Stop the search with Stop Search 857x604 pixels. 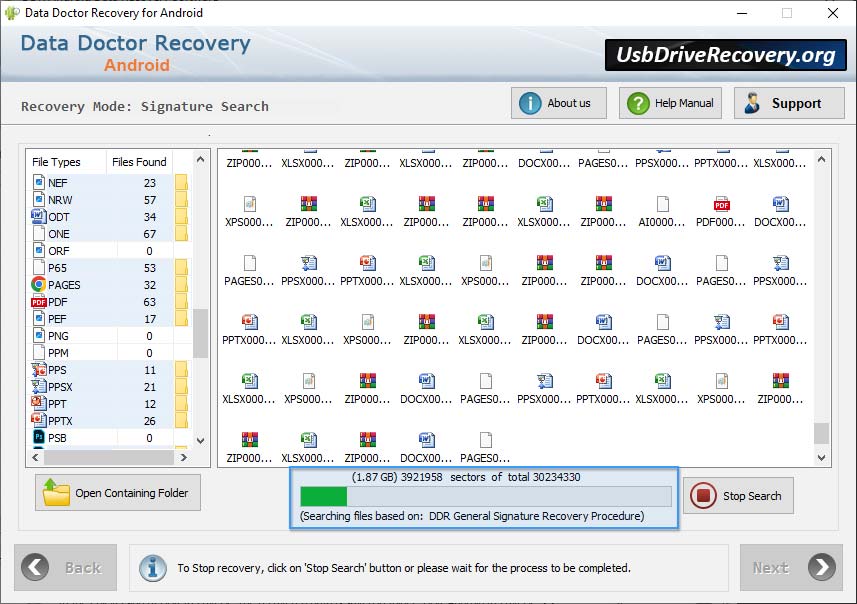pyautogui.click(x=738, y=496)
